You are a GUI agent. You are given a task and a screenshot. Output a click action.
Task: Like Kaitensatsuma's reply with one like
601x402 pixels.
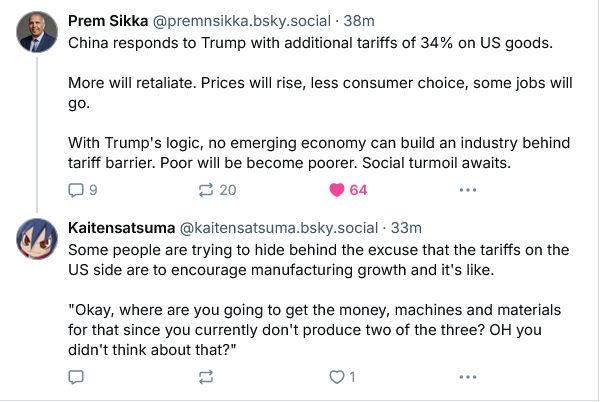pos(337,377)
